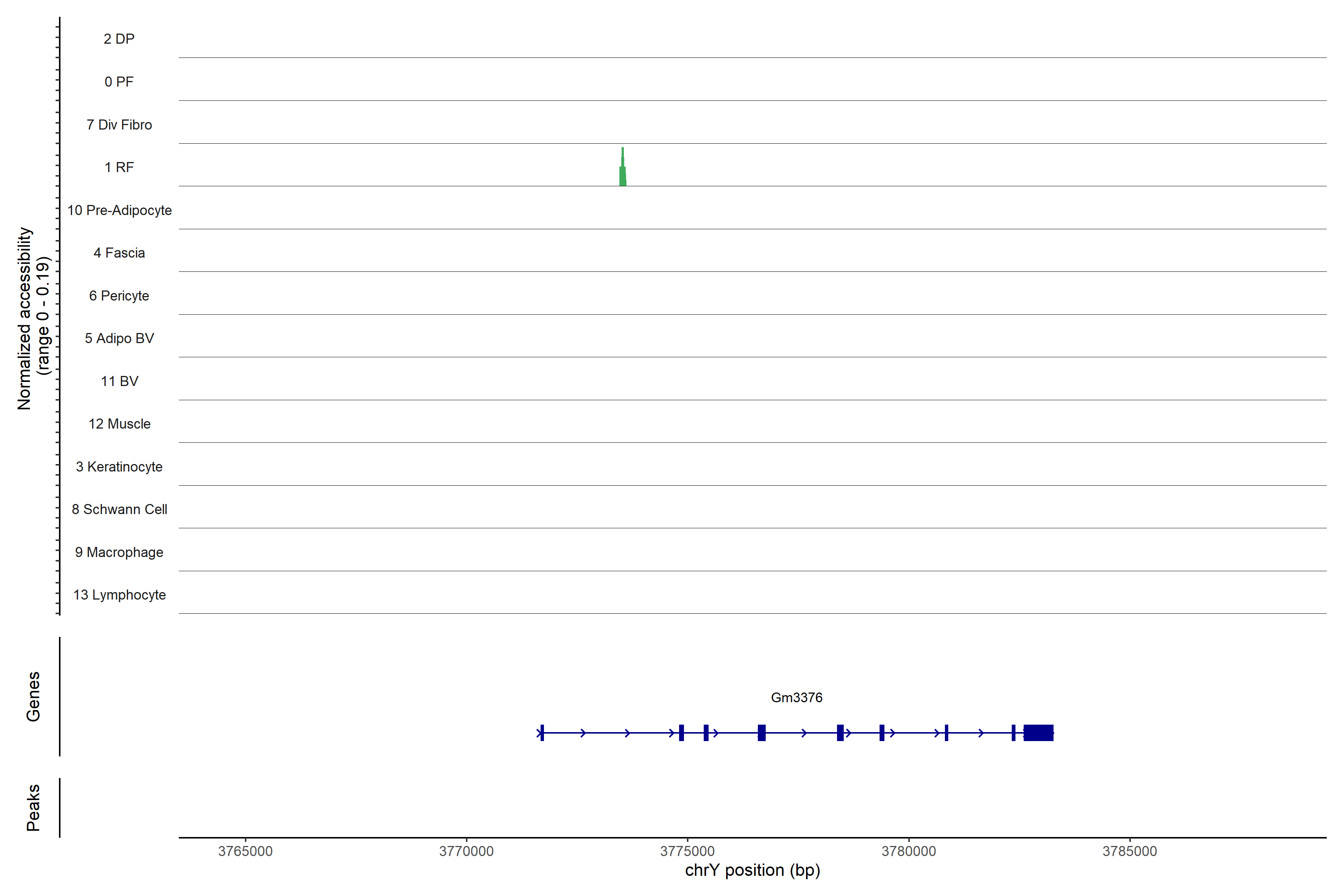The height and width of the screenshot is (896, 1344).
Task: Select the 3 Keratinocyte track label
Action: (x=119, y=467)
